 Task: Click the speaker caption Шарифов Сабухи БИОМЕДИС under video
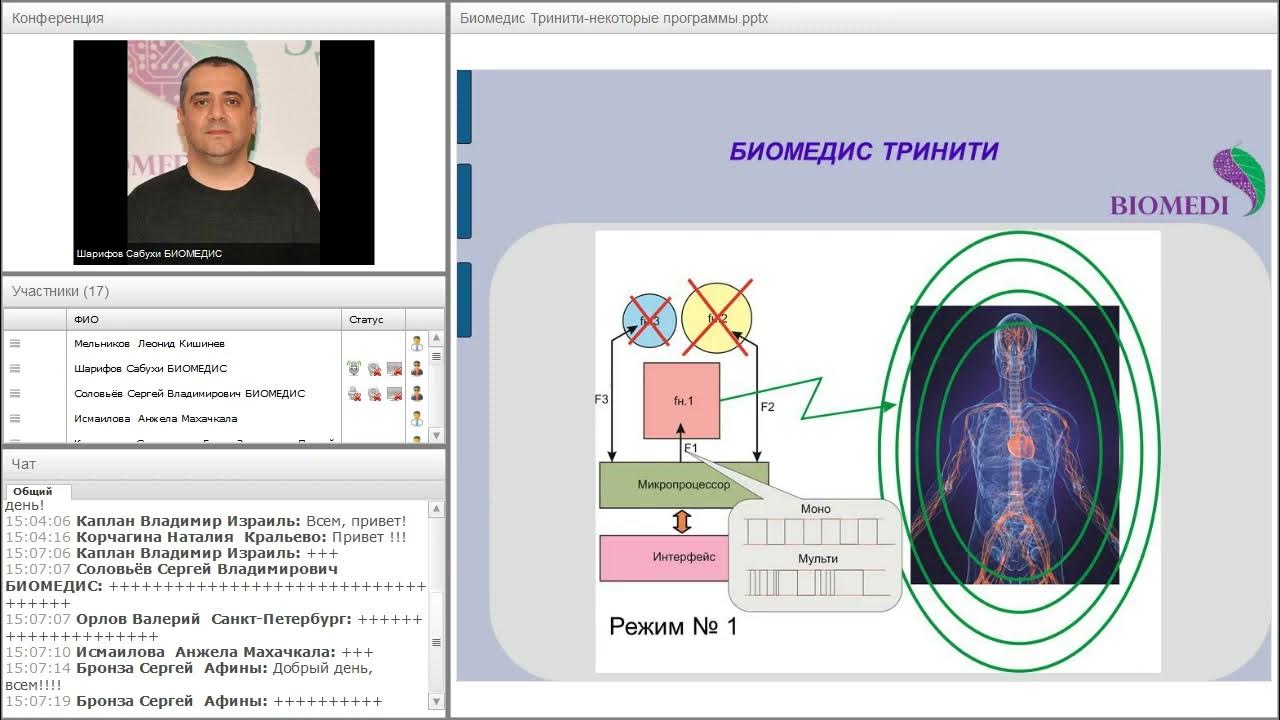coord(149,254)
